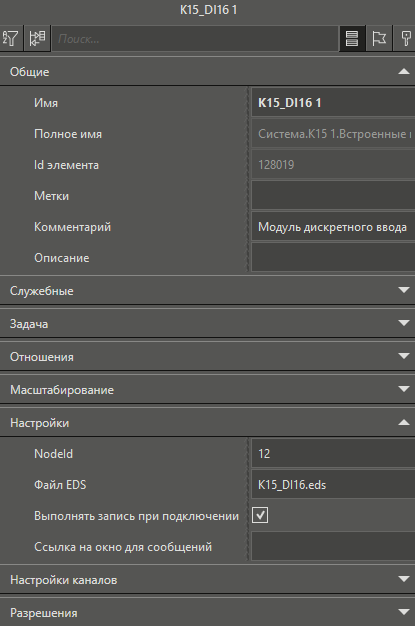Click the Полное имя field value
Viewport: 415px width, 626px height.
coord(333,134)
